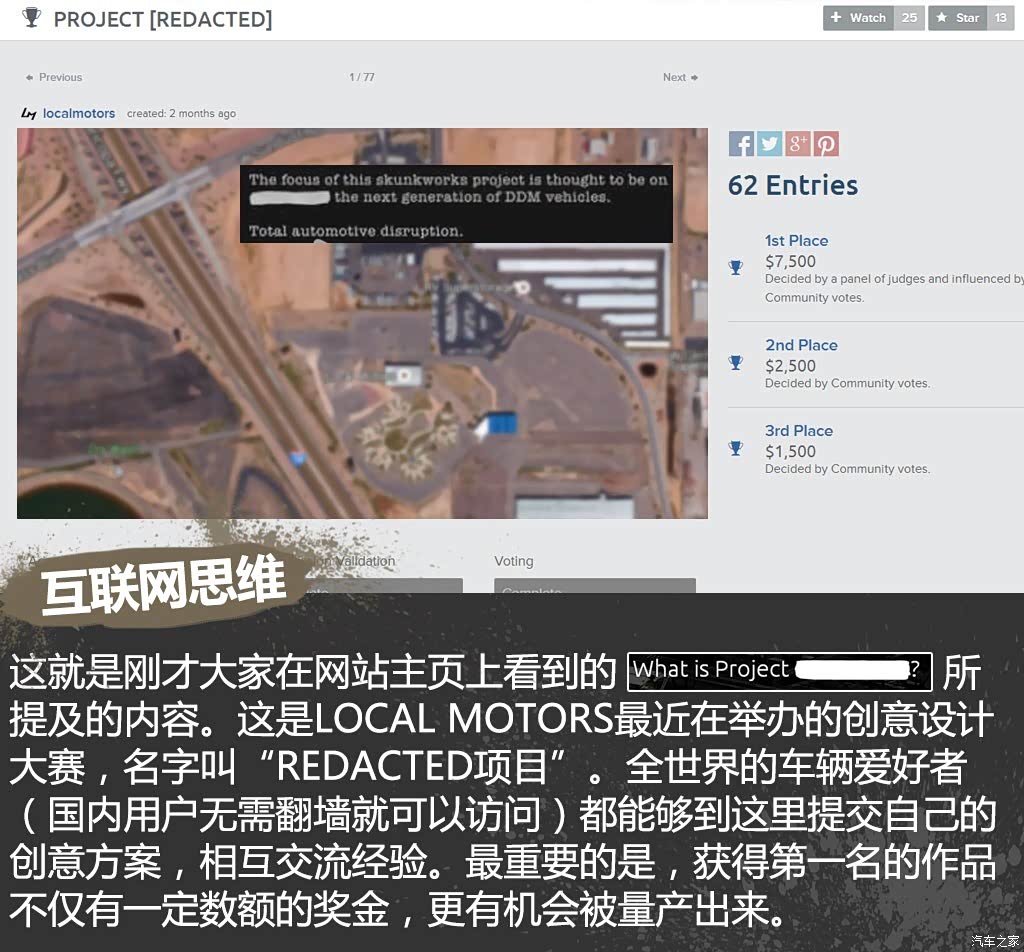Open the star count 13

coord(1000,18)
